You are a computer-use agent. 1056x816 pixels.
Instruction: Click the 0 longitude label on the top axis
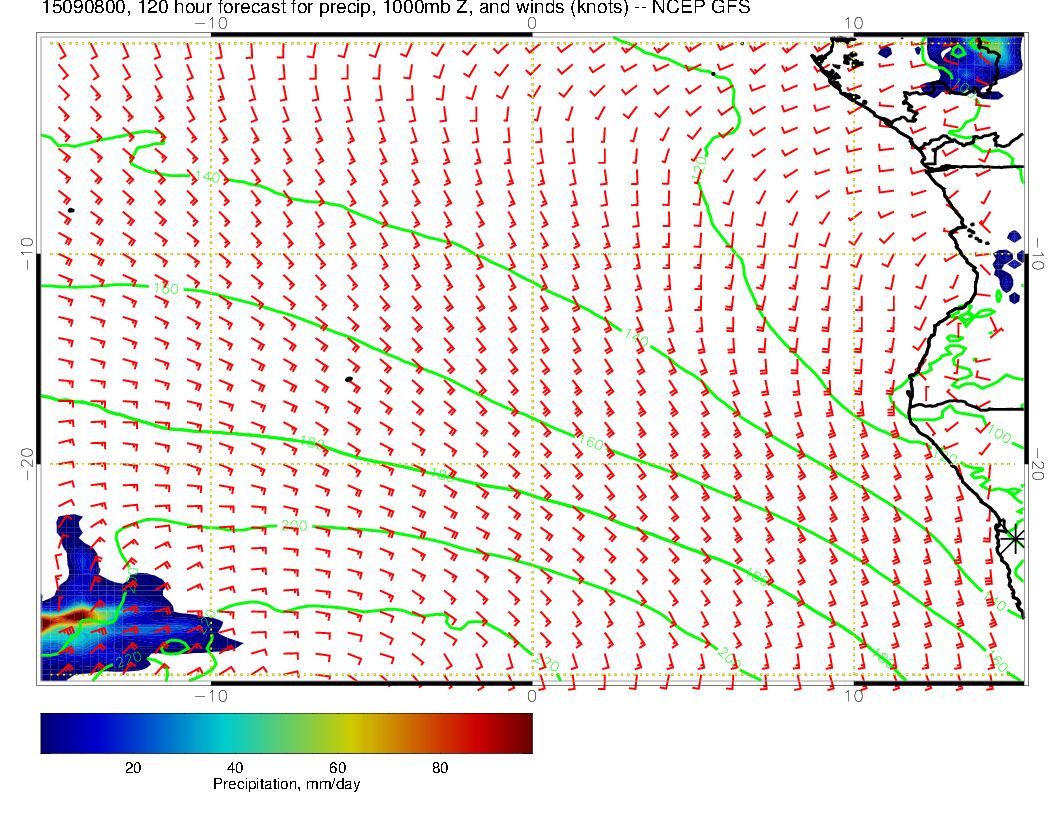click(x=531, y=23)
